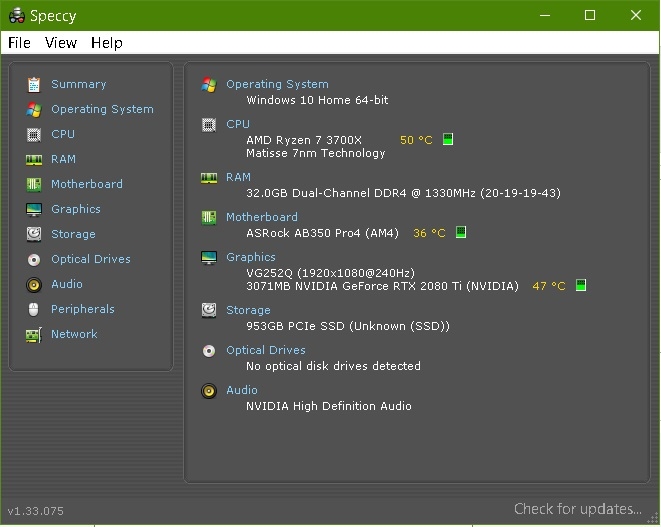This screenshot has height=527, width=661.
Task: Click the Graphics monitor icon in sidebar
Action: pyautogui.click(x=34, y=210)
